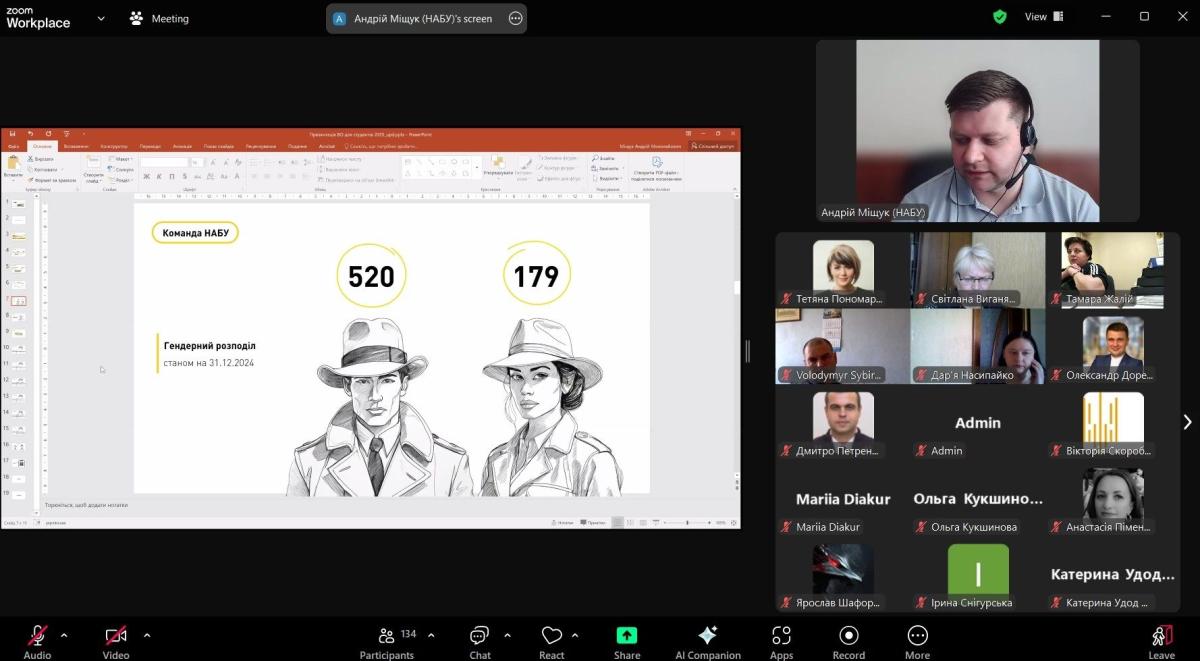Open the More options menu
Image resolution: width=1200 pixels, height=661 pixels.
coord(917,637)
